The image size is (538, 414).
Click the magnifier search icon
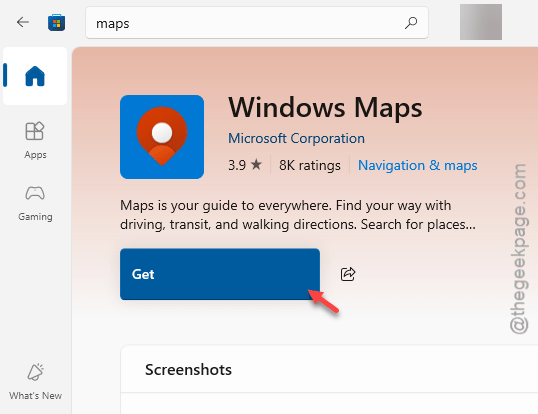coord(411,23)
